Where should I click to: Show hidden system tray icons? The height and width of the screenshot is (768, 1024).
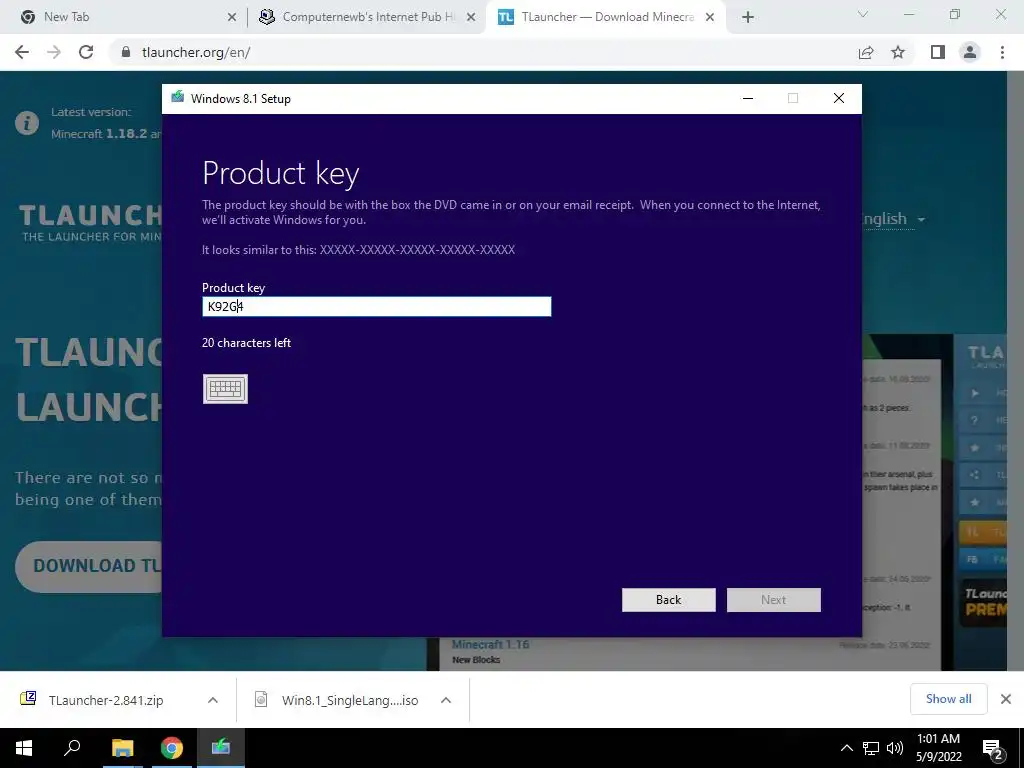pyautogui.click(x=846, y=748)
